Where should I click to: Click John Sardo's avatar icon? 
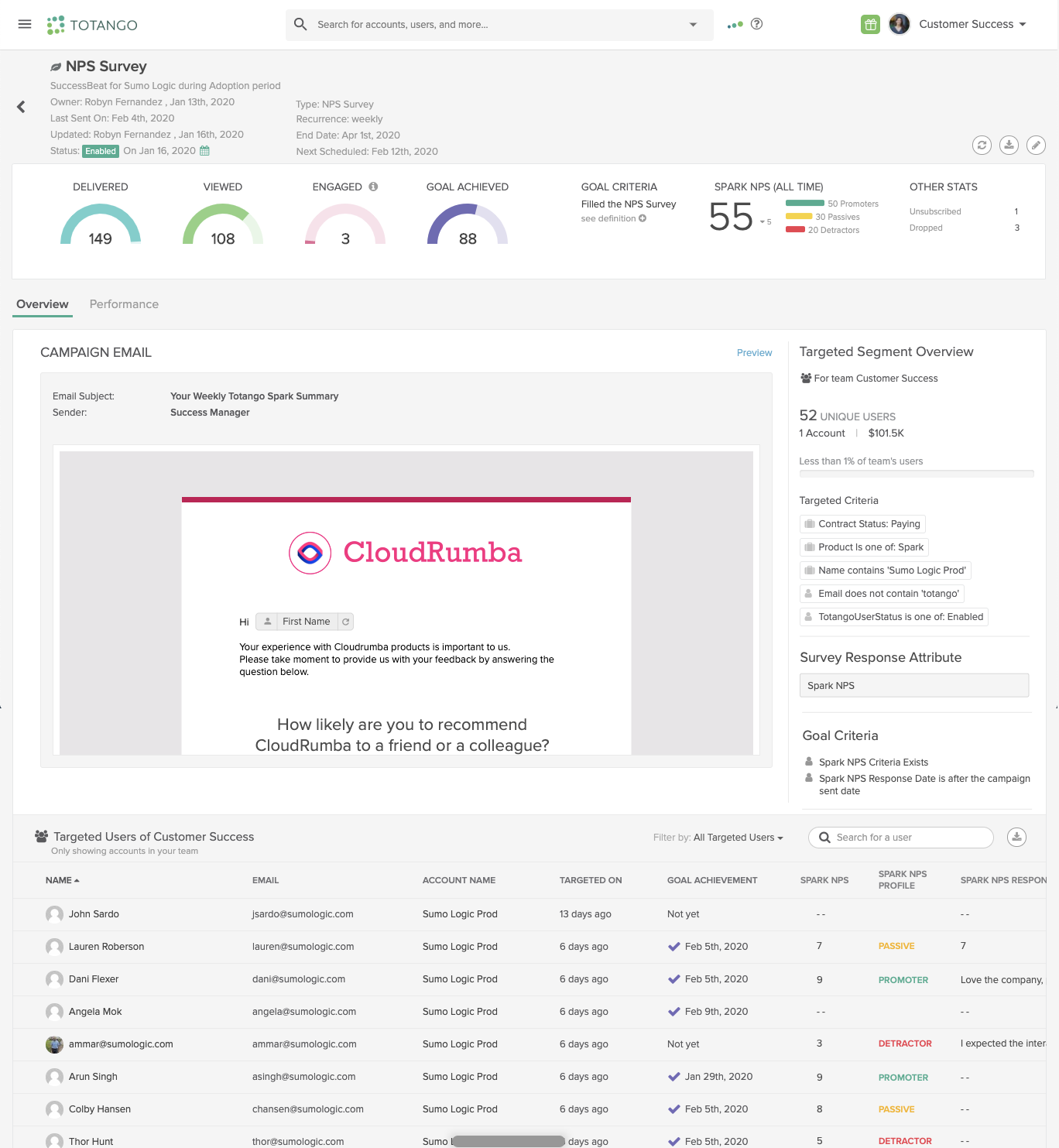coord(54,914)
